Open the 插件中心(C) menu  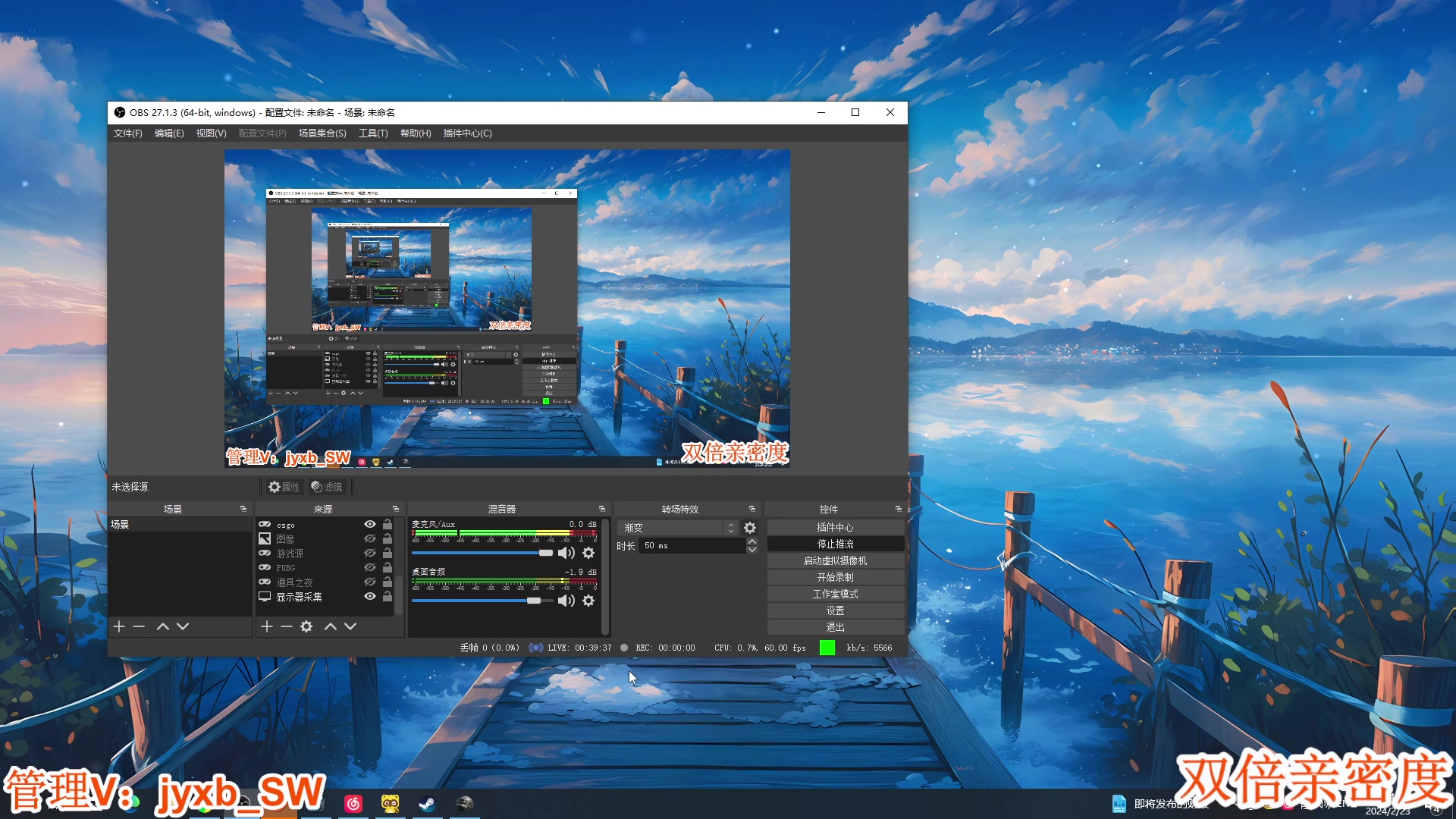468,133
